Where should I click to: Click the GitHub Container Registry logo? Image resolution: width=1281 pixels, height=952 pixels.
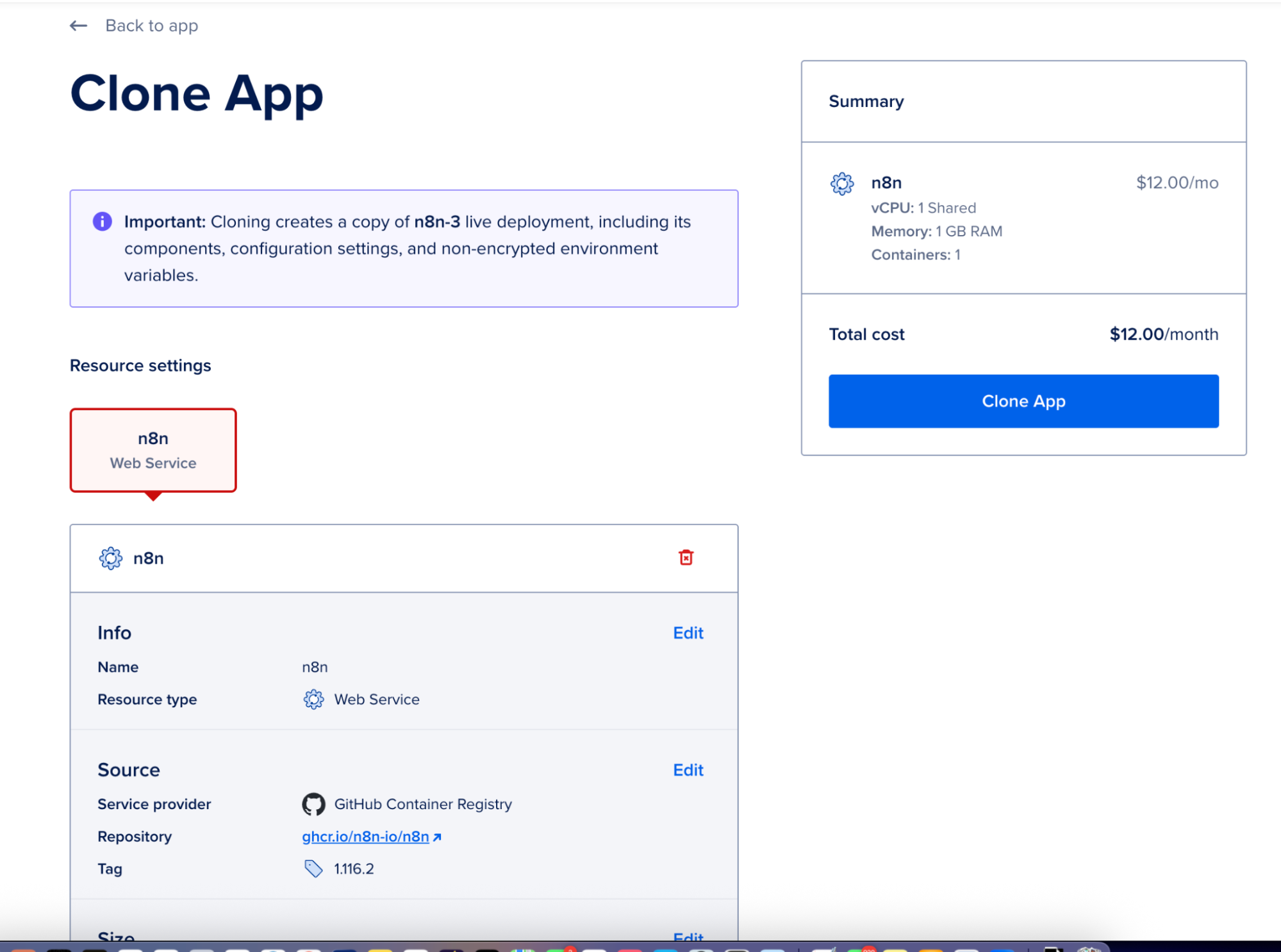314,804
